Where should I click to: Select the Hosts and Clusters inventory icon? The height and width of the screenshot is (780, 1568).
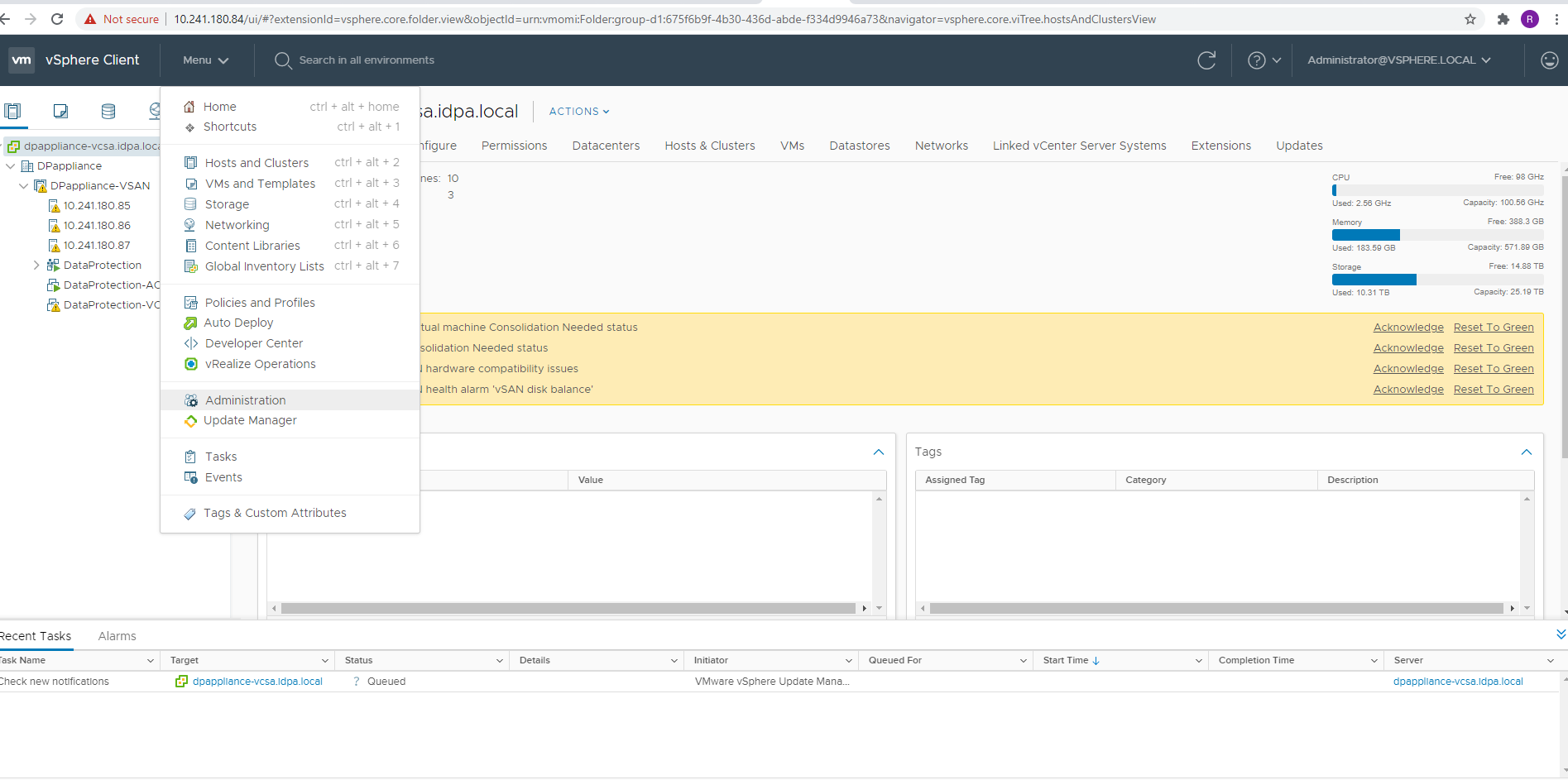(13, 111)
